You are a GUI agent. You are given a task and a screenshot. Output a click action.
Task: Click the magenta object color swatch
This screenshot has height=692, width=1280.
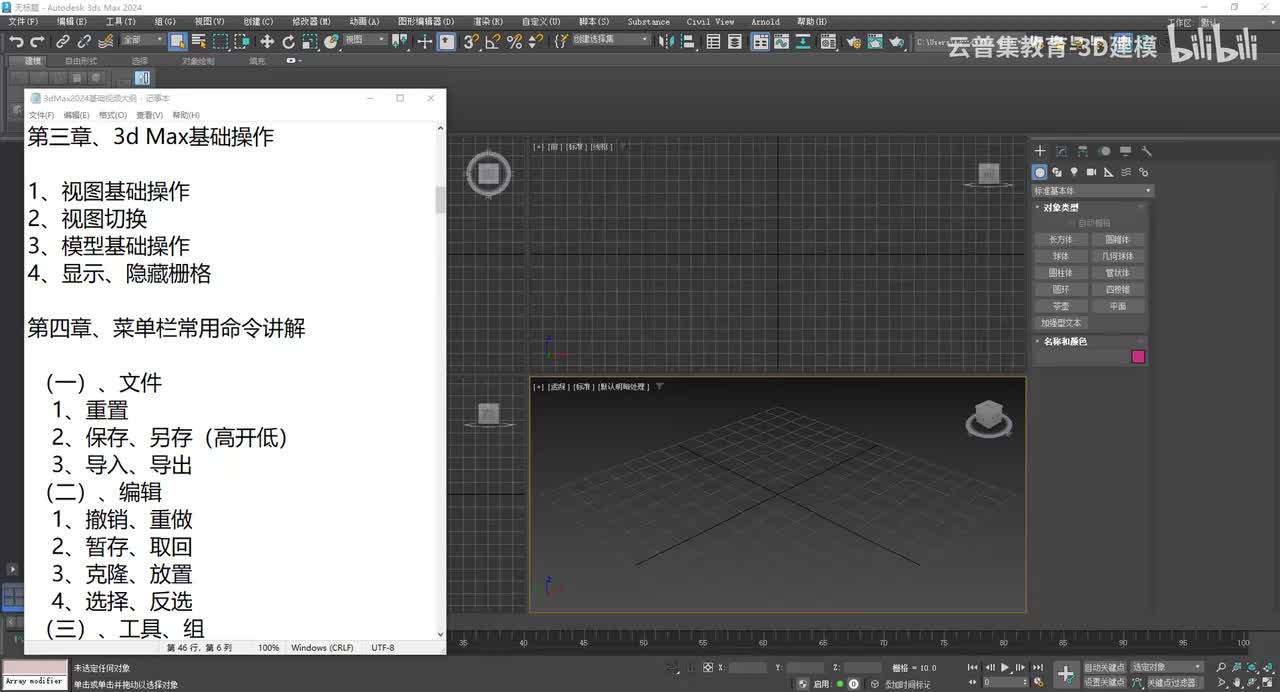tap(1138, 357)
